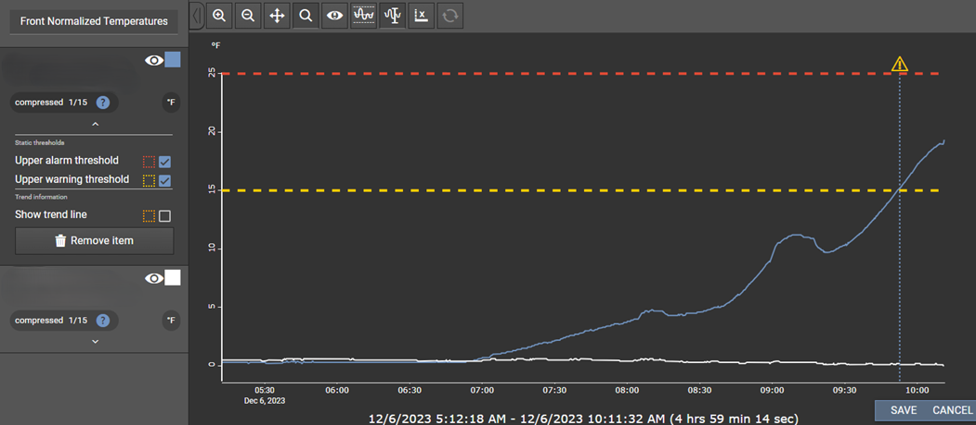The image size is (976, 425).
Task: Click the zoom in magnifier icon
Action: click(x=219, y=16)
